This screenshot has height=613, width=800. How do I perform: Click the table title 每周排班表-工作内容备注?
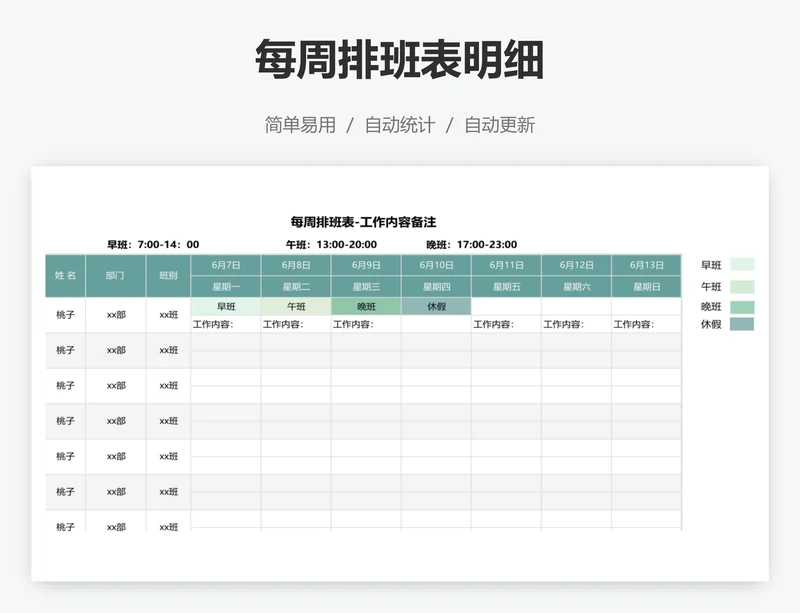[x=368, y=218]
